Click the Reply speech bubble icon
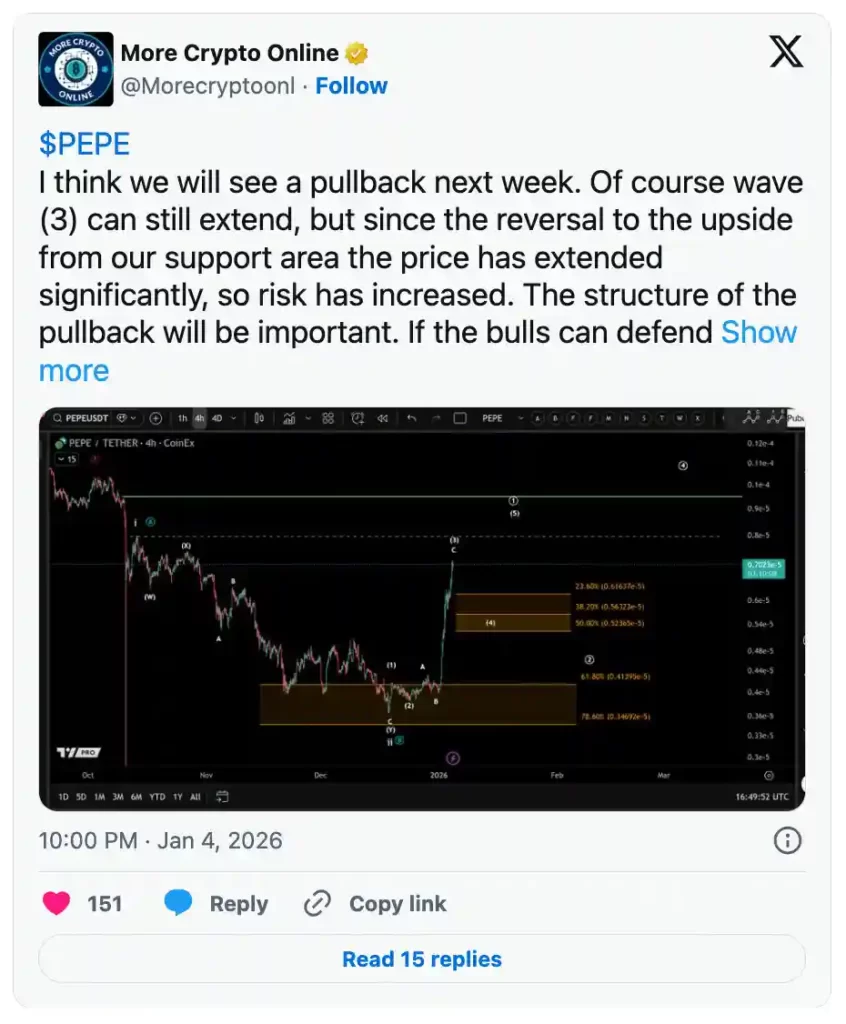The width and height of the screenshot is (846, 1024). 178,904
